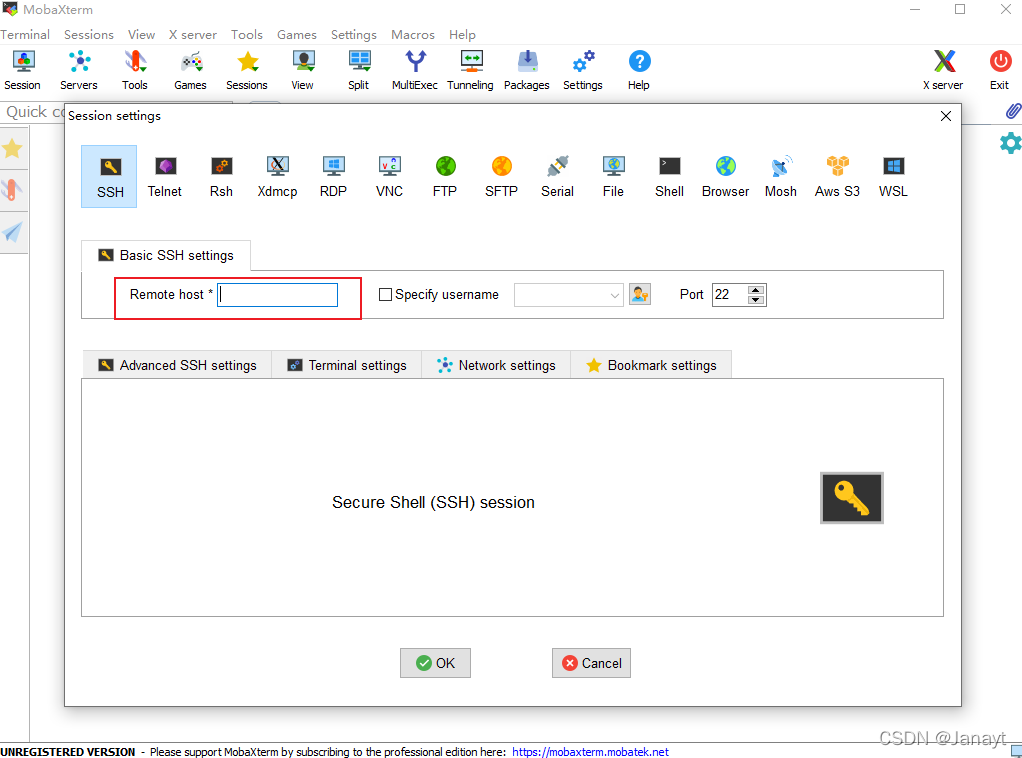Click the teal gear icon at right

point(1010,143)
